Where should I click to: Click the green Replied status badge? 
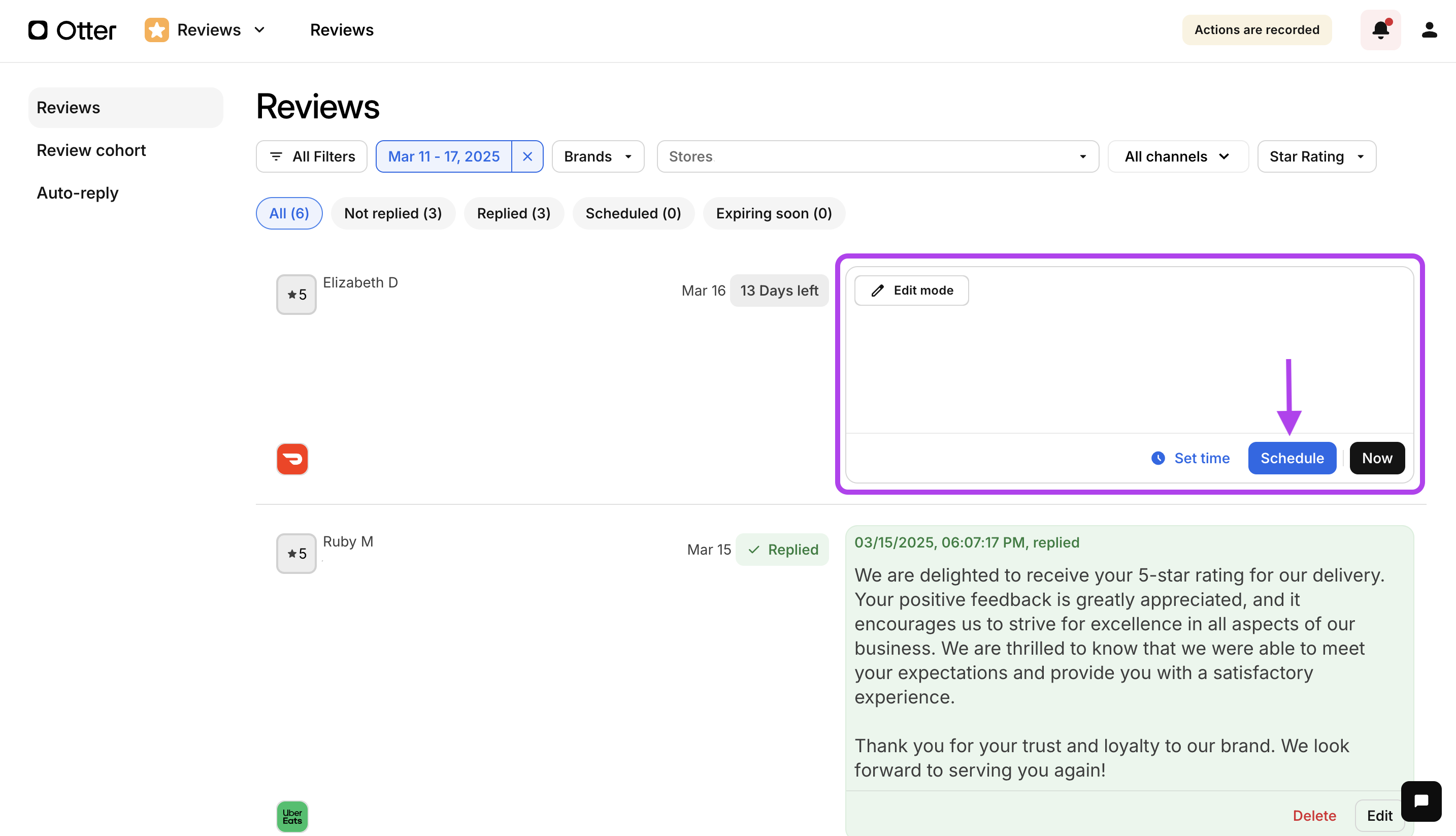click(782, 550)
